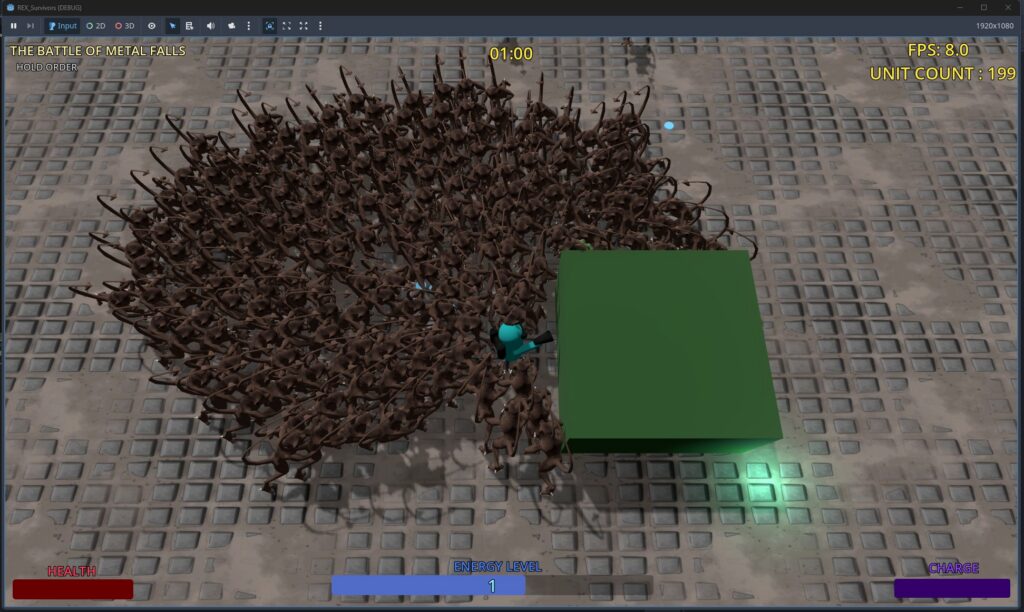Switch to 2D node selection mode
The width and height of the screenshot is (1024, 612).
[96, 25]
